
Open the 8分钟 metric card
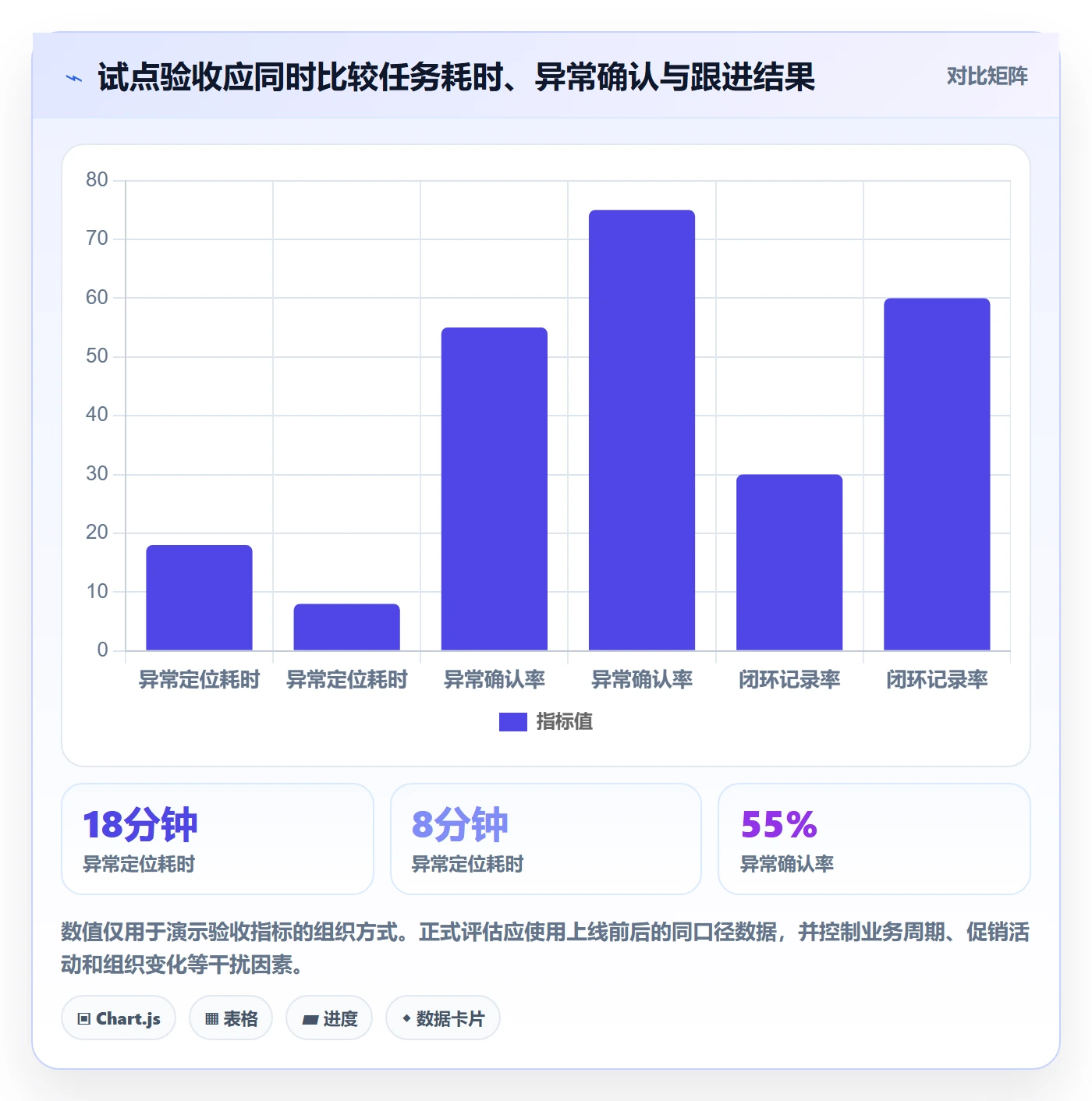[x=546, y=839]
